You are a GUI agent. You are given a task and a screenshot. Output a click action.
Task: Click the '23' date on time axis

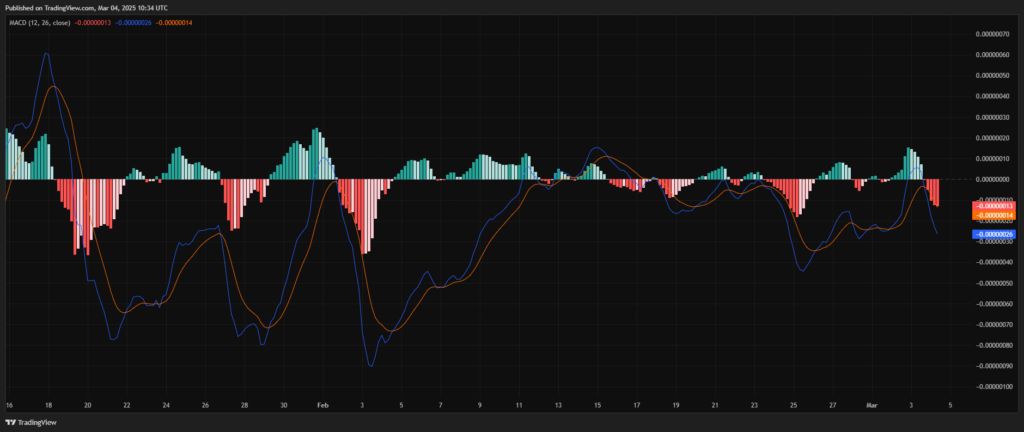tap(754, 405)
